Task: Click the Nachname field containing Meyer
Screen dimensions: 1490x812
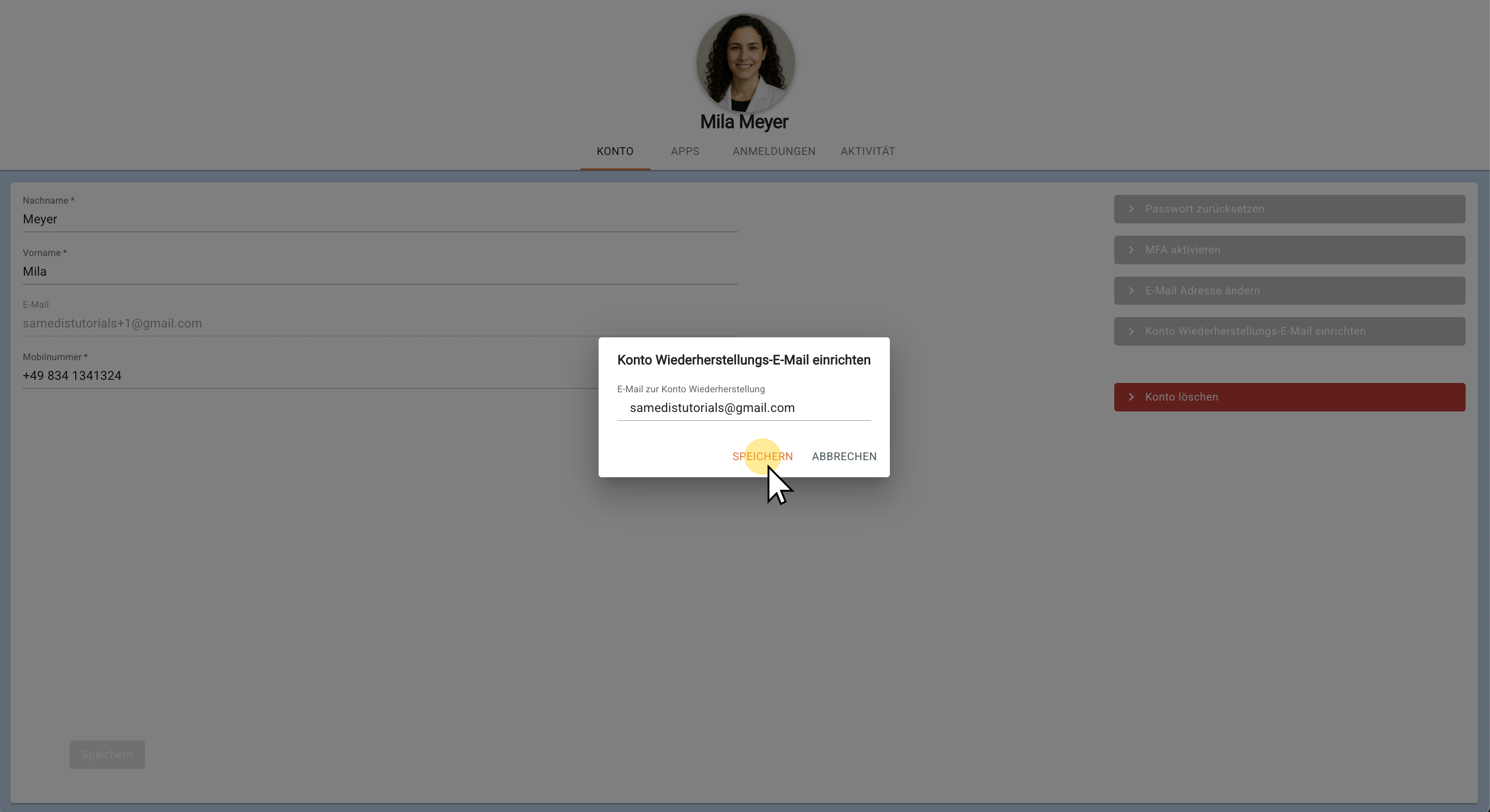Action: coord(379,219)
